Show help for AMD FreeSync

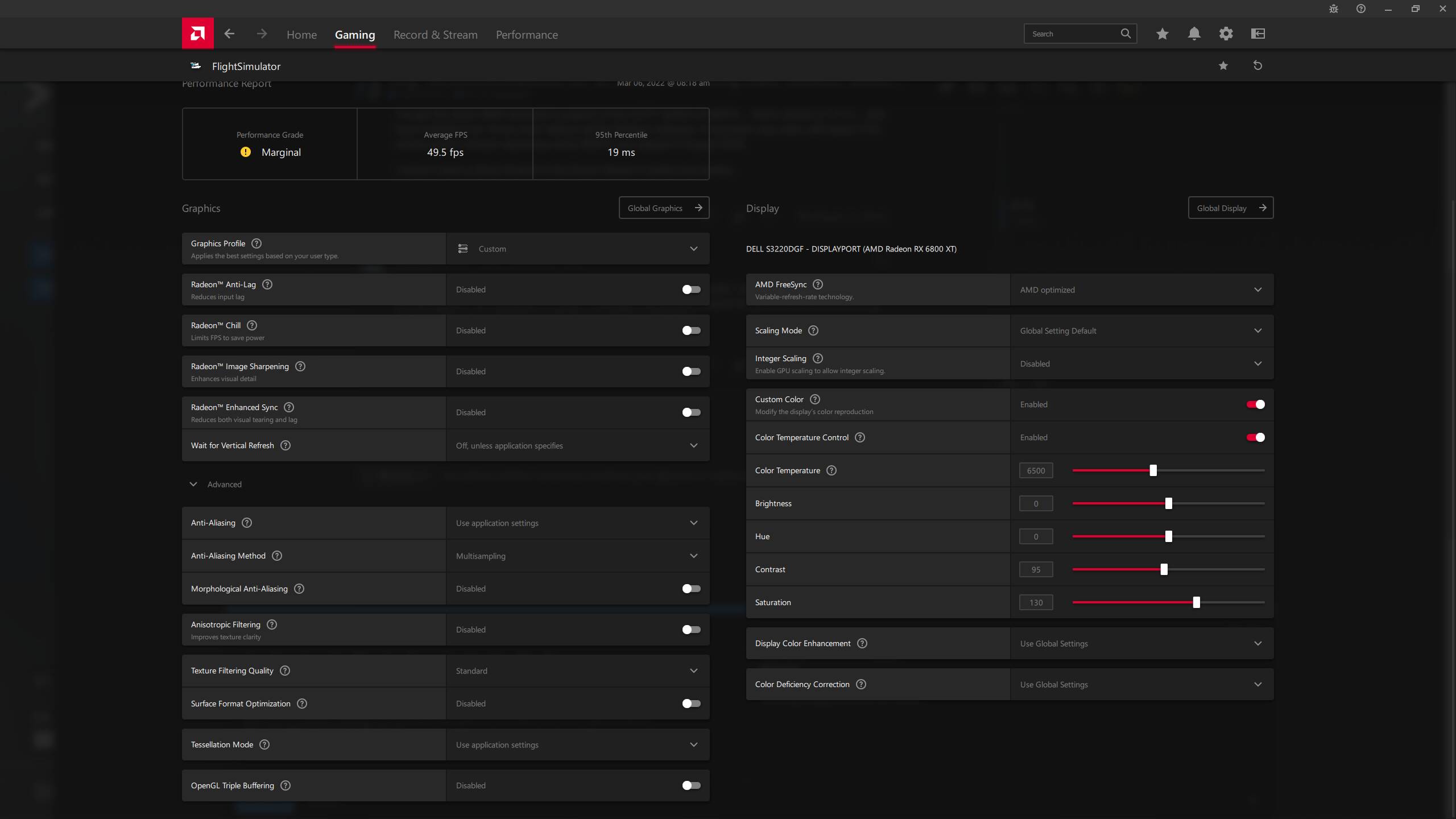(x=818, y=284)
